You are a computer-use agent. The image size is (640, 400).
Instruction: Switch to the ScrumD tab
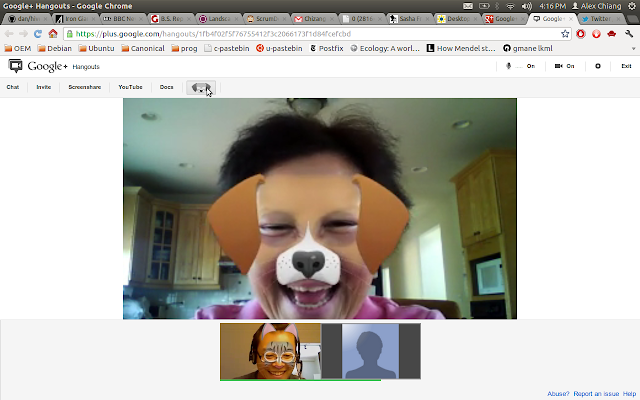[x=266, y=19]
